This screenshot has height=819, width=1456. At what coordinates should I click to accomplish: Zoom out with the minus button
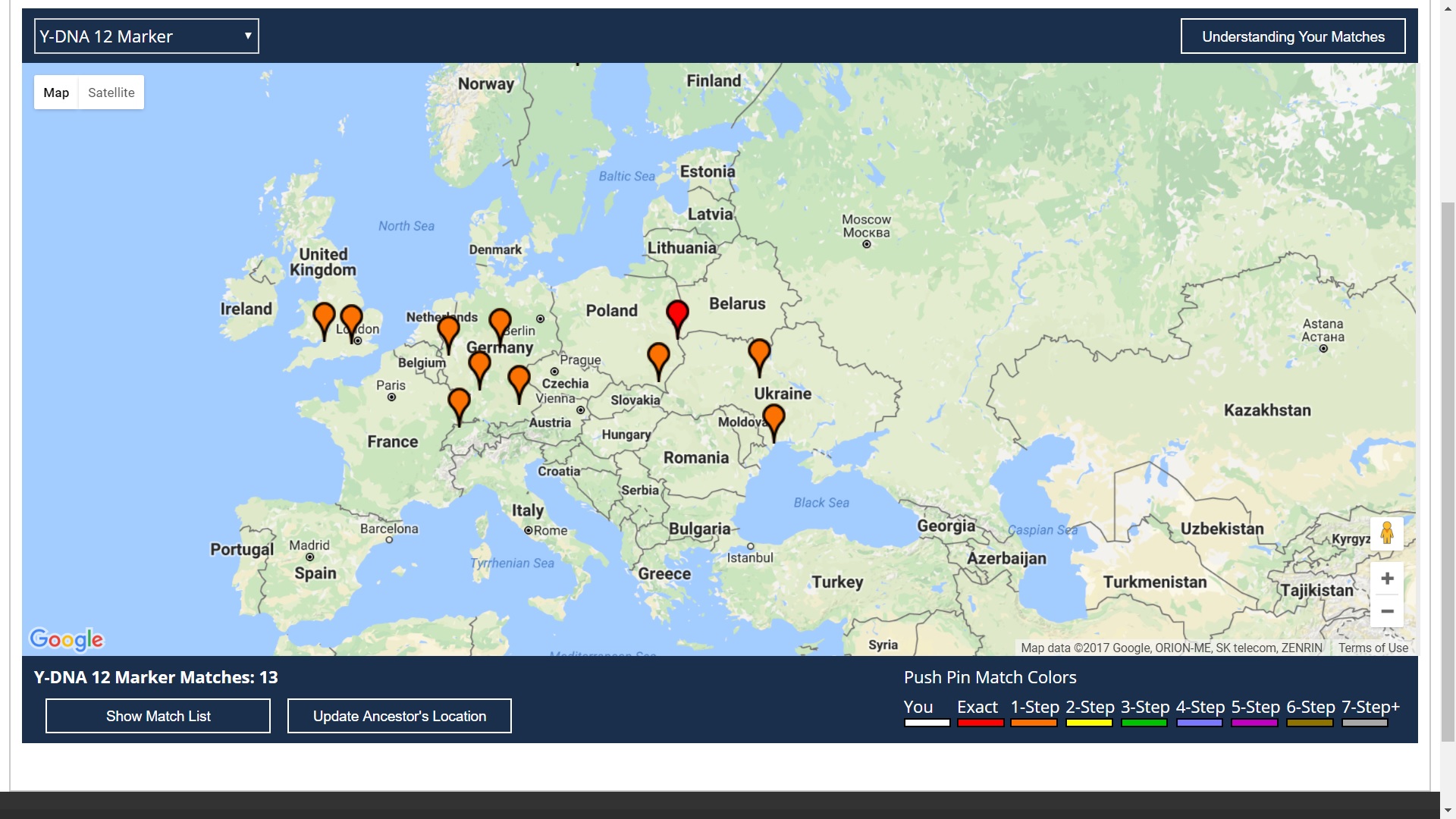(1387, 611)
